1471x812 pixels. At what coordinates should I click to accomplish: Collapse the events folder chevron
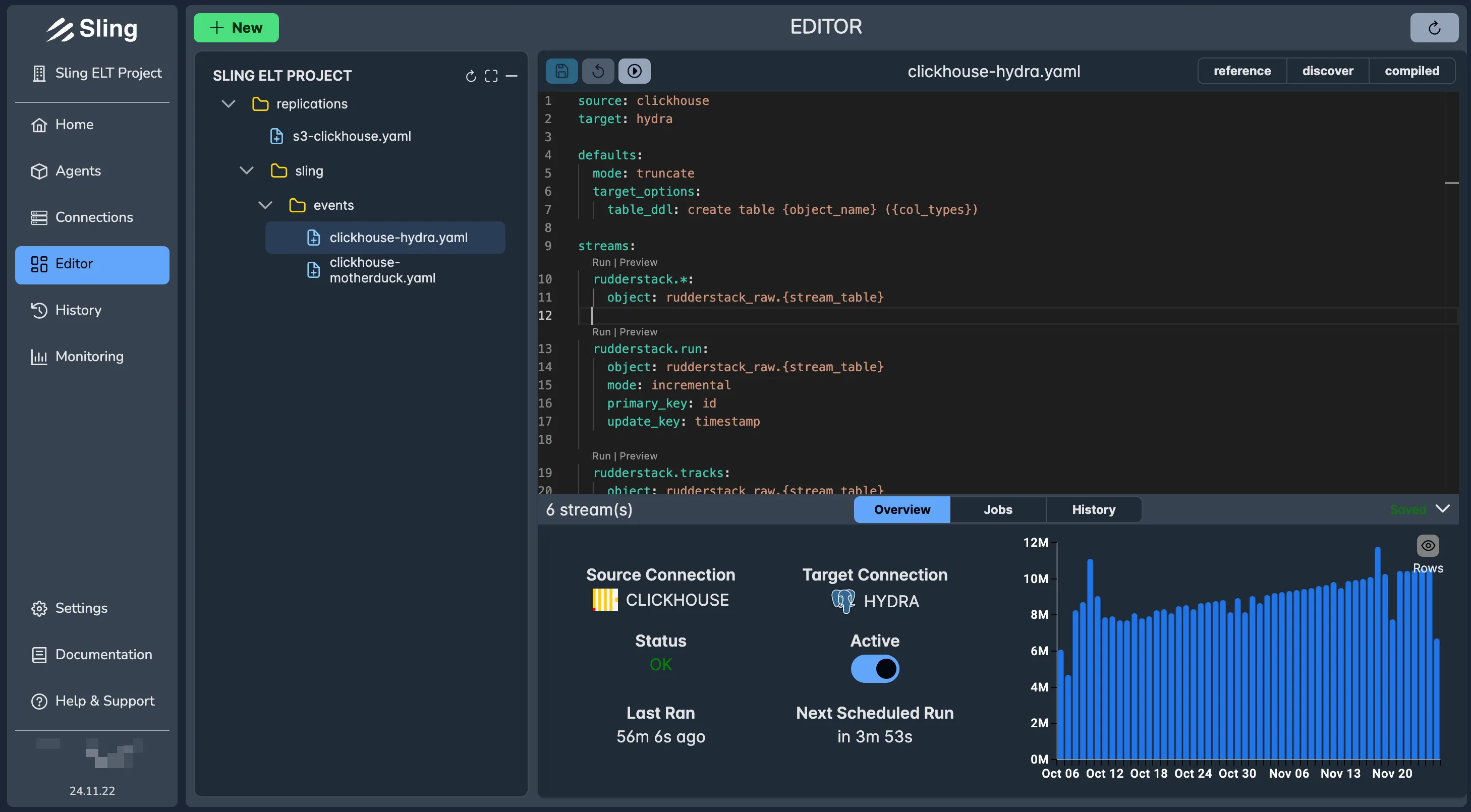[x=265, y=205]
